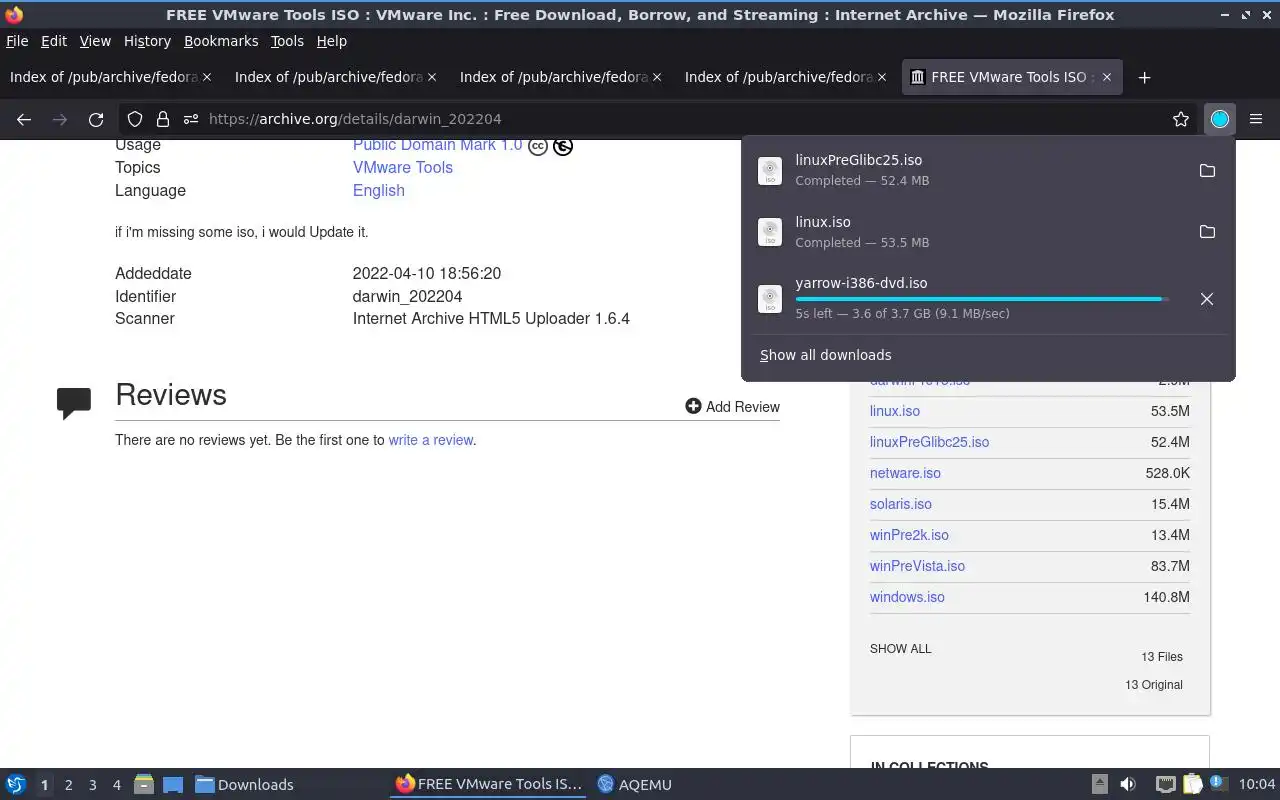1280x800 pixels.
Task: Switch to the second Index of /pub/archive/fedora tab
Action: pyautogui.click(x=335, y=77)
